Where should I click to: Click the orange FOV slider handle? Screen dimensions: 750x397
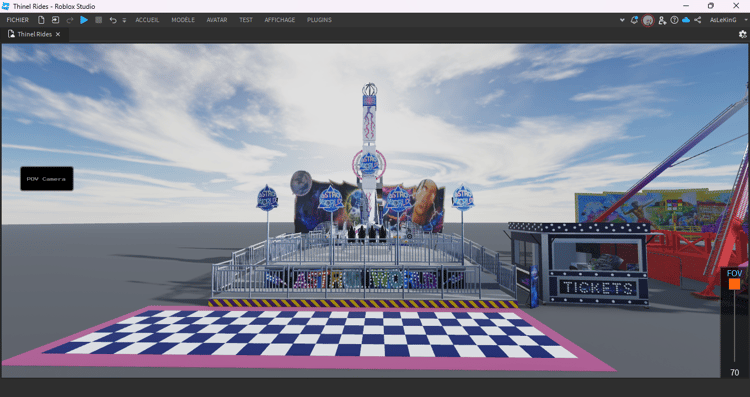pyautogui.click(x=734, y=284)
